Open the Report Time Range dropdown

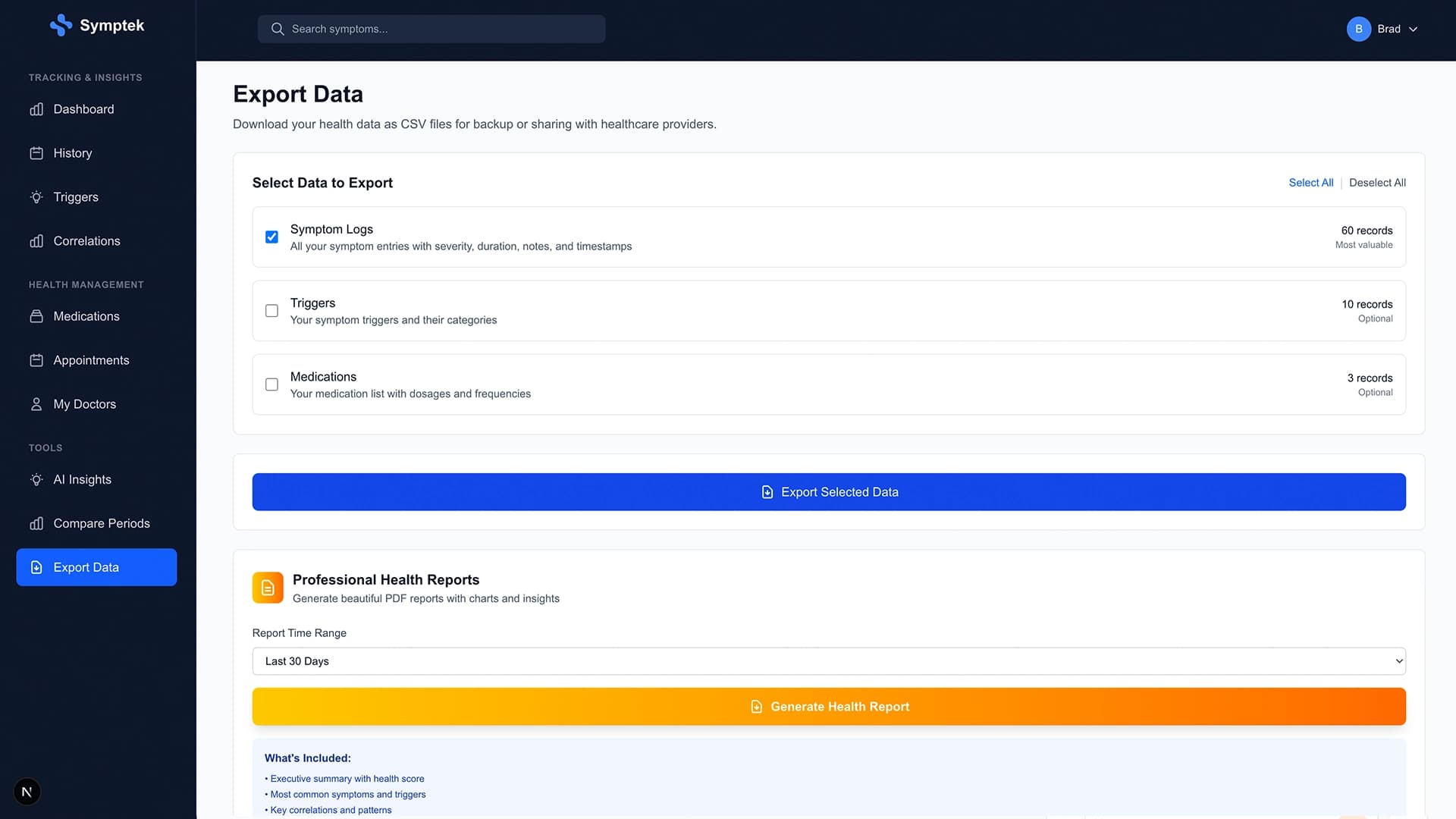[x=829, y=661]
